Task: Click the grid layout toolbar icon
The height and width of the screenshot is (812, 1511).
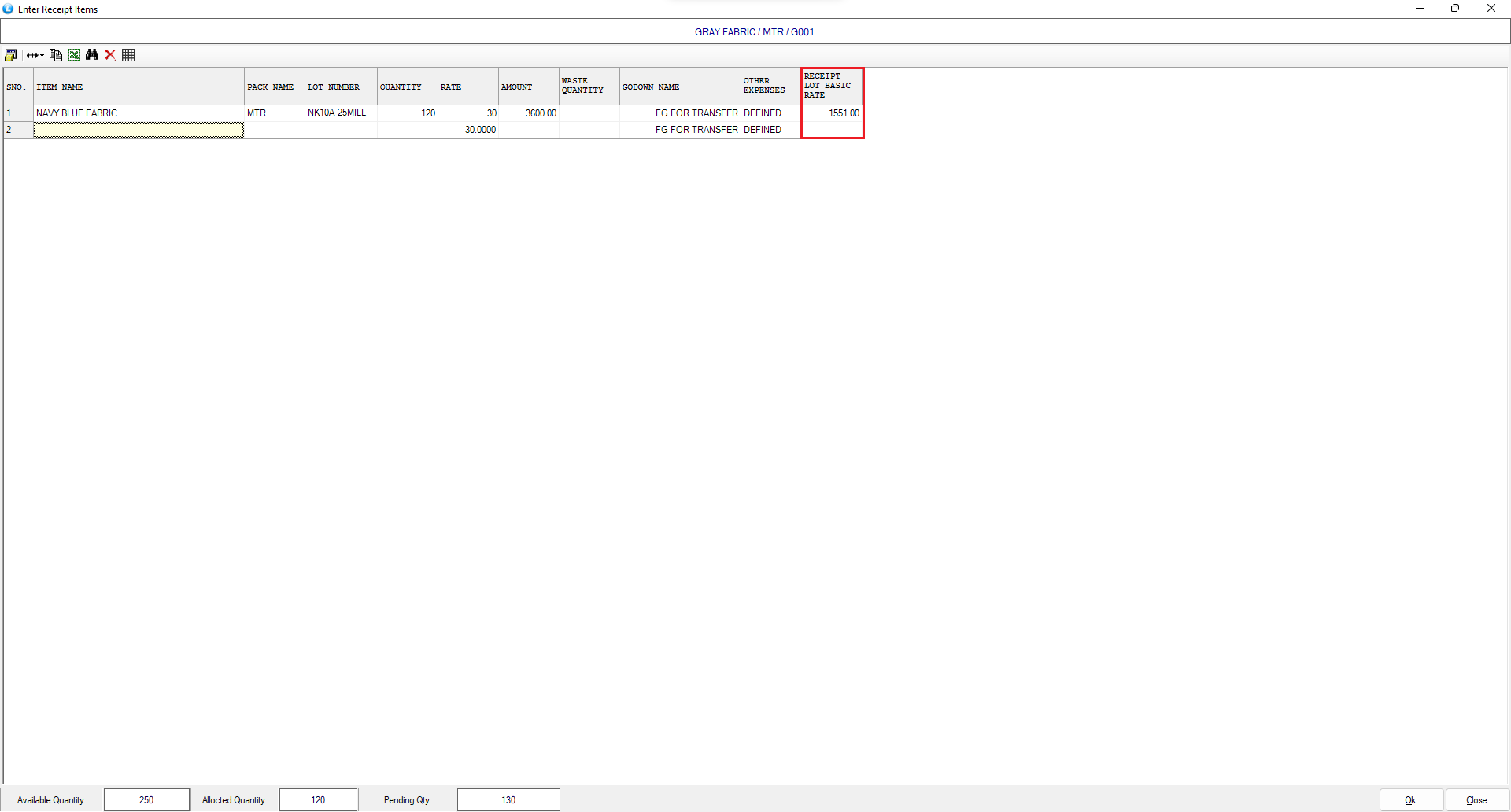Action: [128, 55]
